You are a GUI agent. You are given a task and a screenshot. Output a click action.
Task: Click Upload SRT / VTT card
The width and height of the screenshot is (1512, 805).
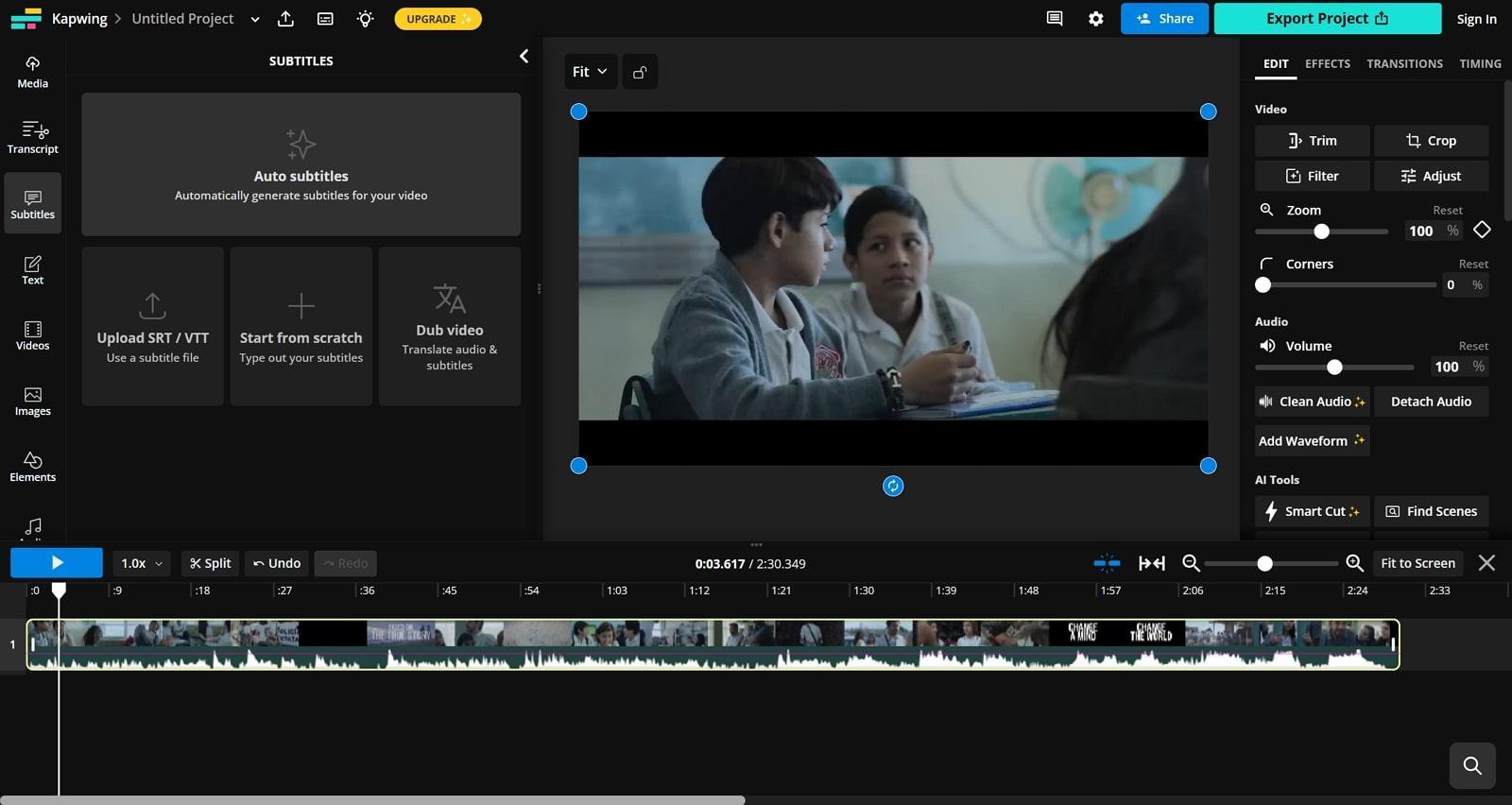coord(152,327)
